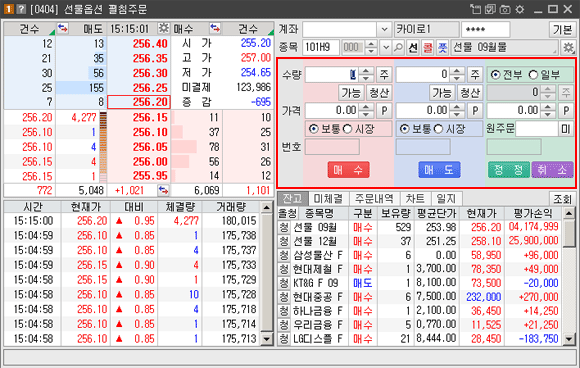Click the boxed 256.20 price cell
Screen dimensions: 580x368
(x=139, y=102)
